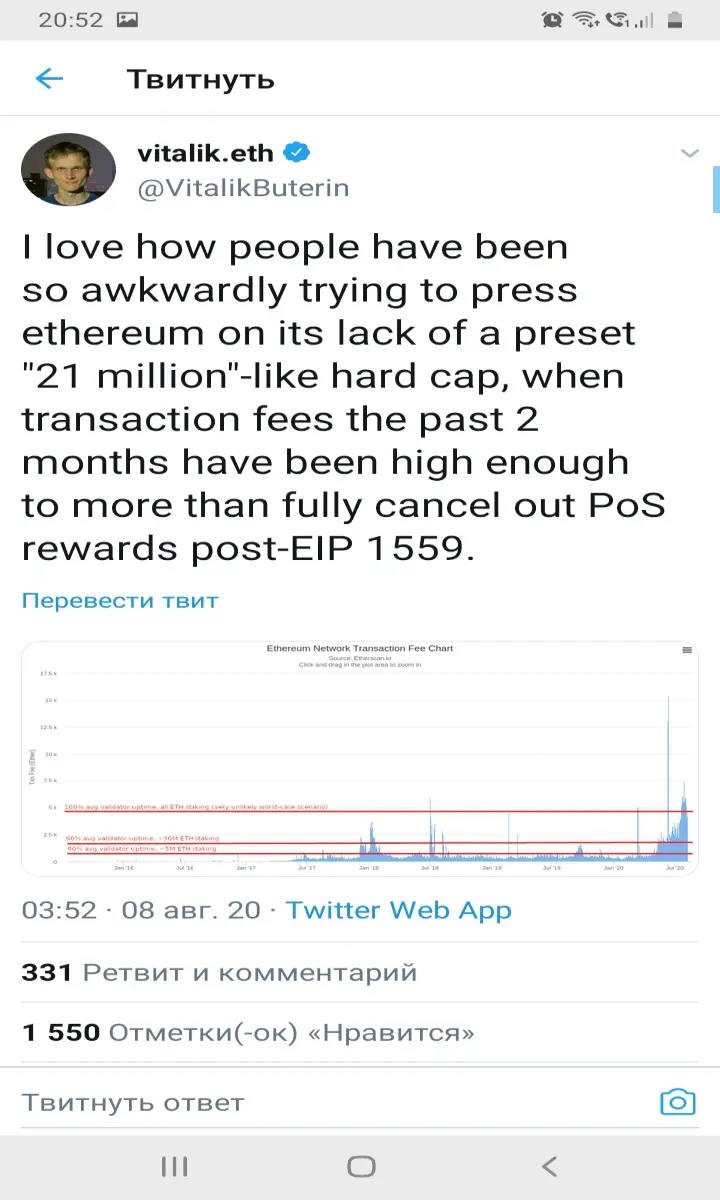
Task: Tap Android navigation back button
Action: click(548, 1166)
